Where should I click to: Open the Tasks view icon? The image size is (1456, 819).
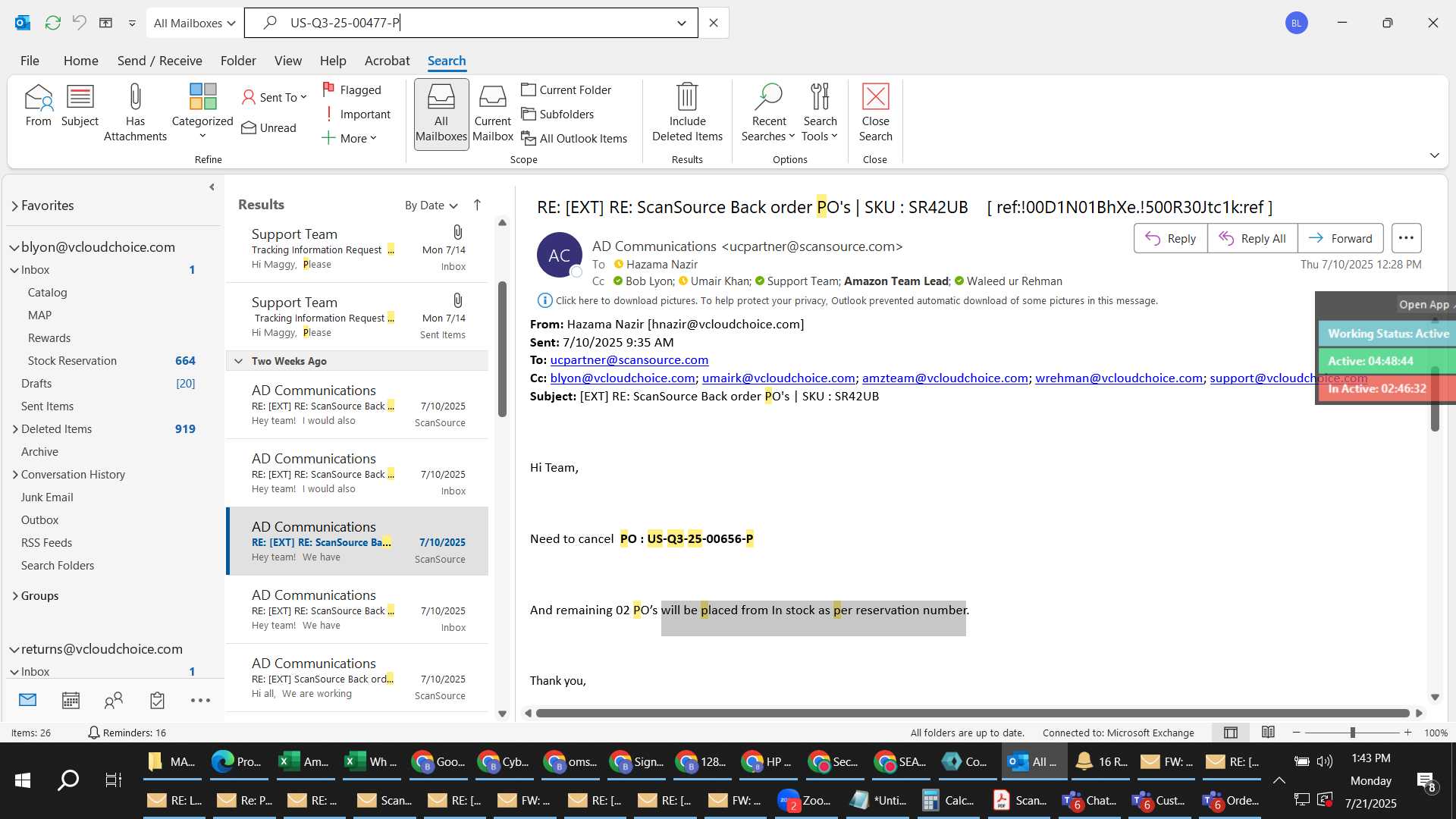(157, 700)
